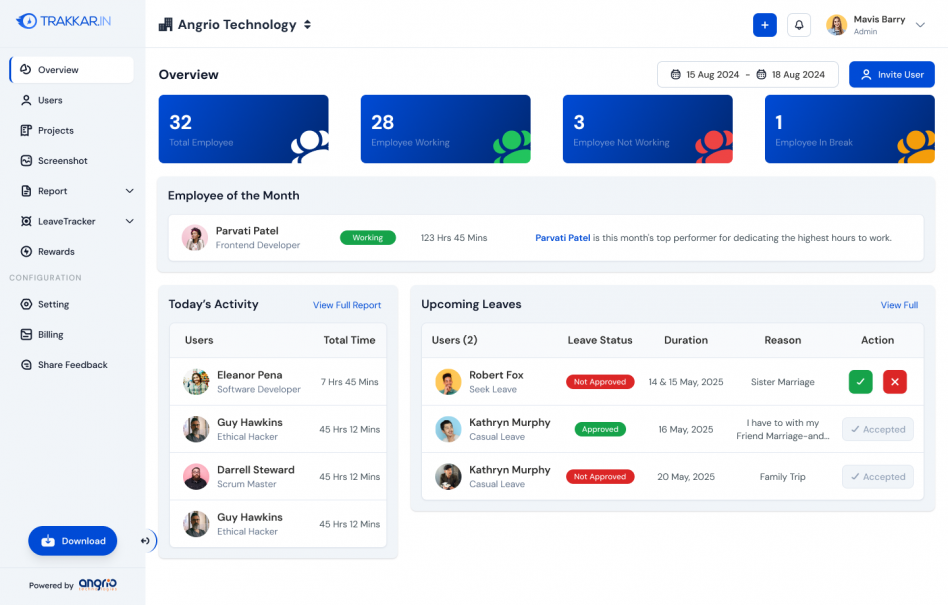Click the start date calendar icon
This screenshot has height=605, width=948.
pyautogui.click(x=675, y=74)
